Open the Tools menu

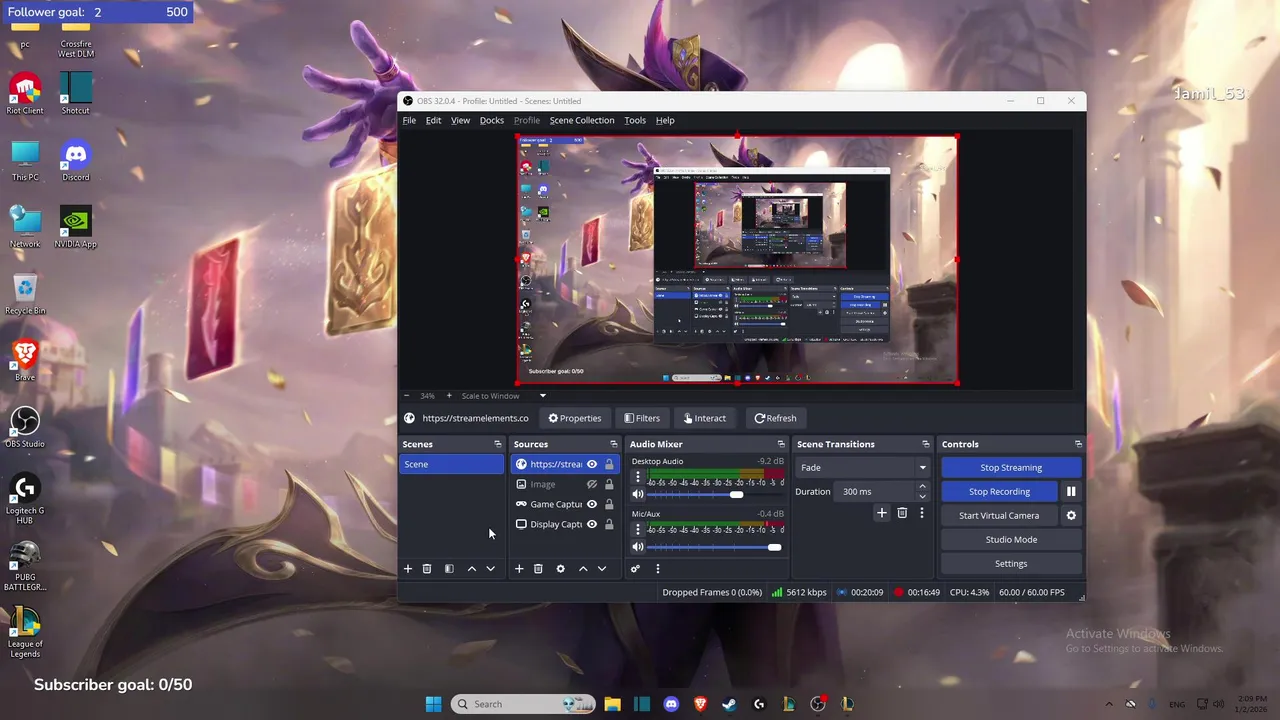tap(635, 120)
